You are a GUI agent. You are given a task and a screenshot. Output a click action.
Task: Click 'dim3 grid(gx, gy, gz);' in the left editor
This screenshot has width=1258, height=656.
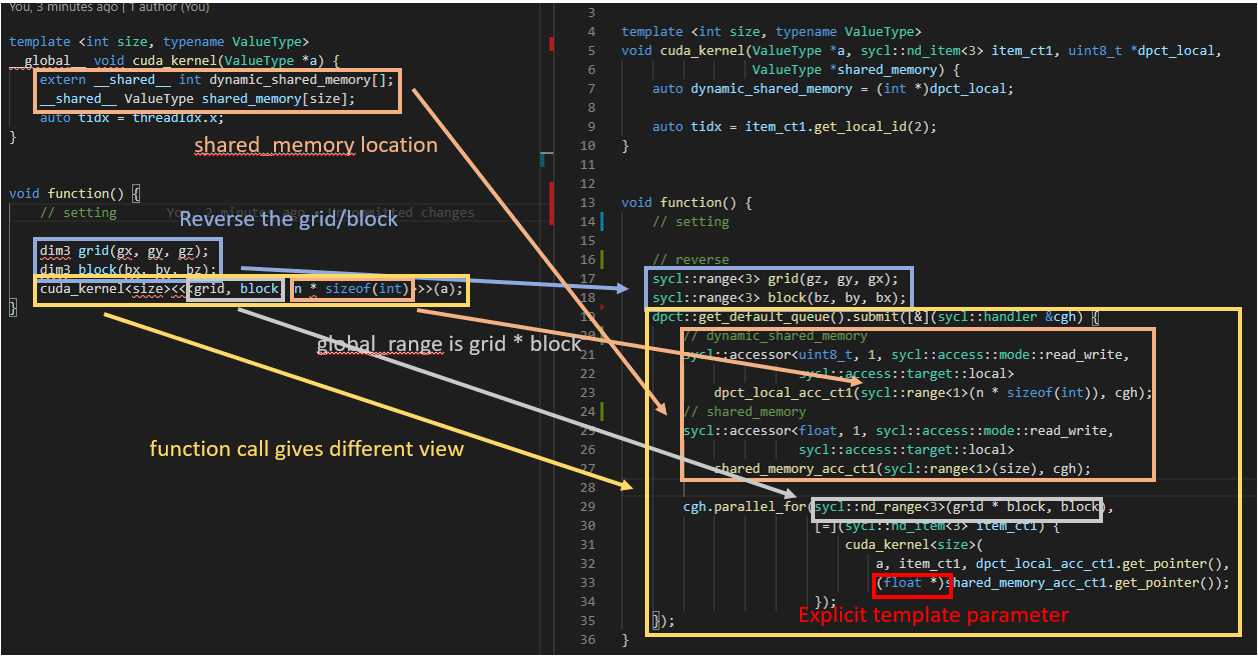[124, 251]
